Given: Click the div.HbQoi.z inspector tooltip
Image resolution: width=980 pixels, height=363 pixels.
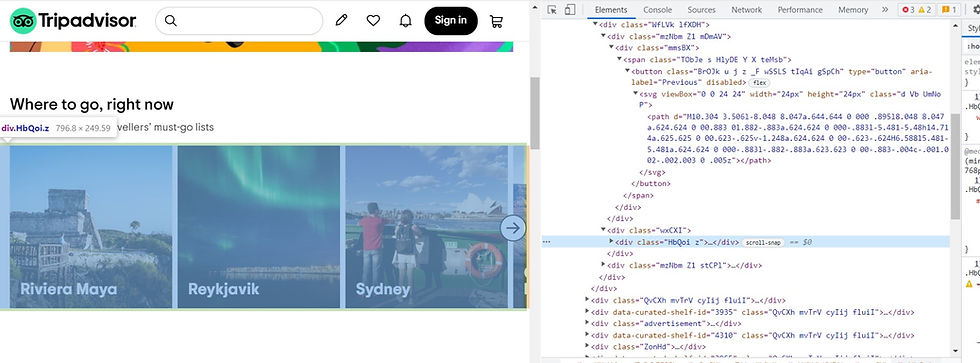Looking at the screenshot, I should pyautogui.click(x=58, y=128).
